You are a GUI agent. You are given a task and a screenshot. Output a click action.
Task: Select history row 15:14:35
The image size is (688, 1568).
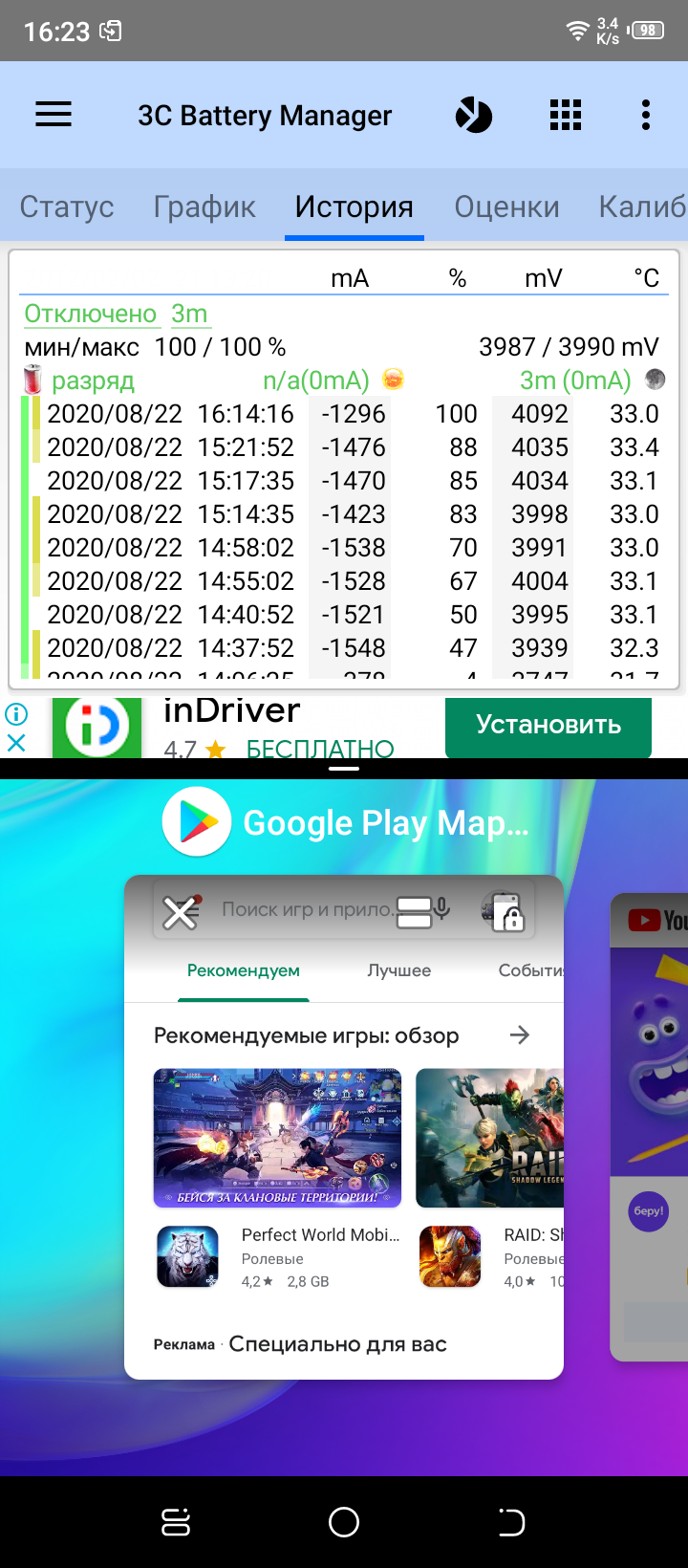click(x=344, y=514)
